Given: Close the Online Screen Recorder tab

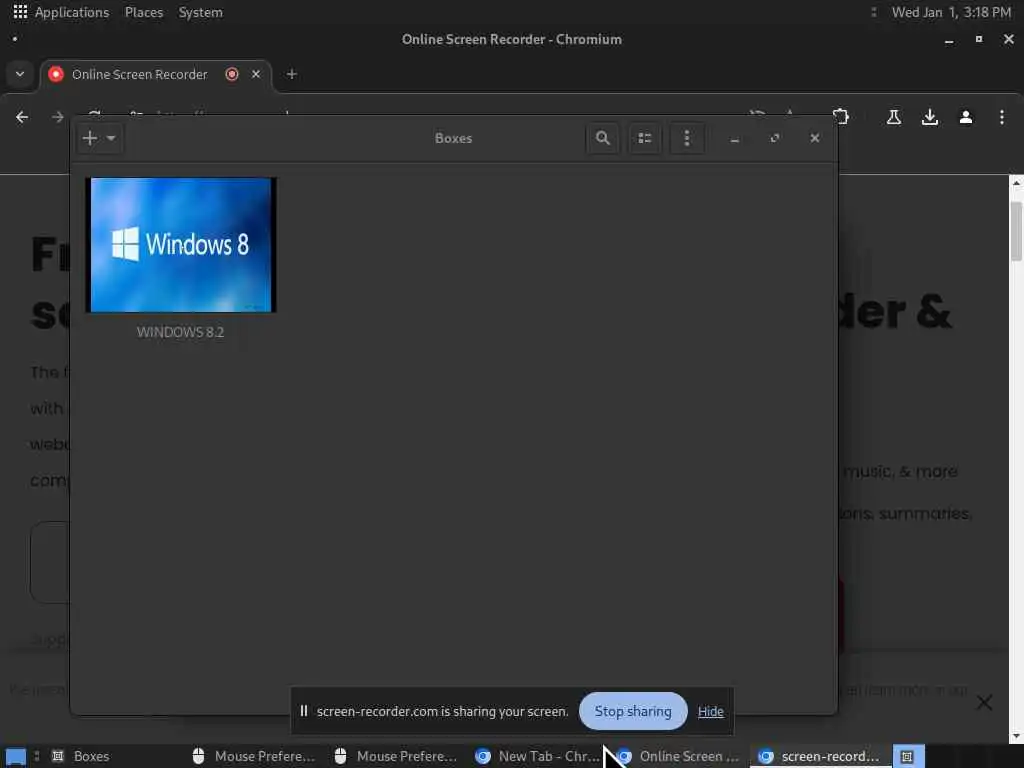Looking at the screenshot, I should [256, 74].
